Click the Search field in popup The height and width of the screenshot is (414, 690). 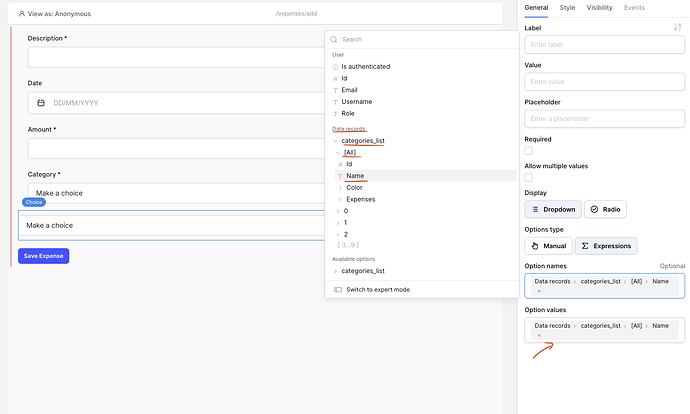[422, 39]
